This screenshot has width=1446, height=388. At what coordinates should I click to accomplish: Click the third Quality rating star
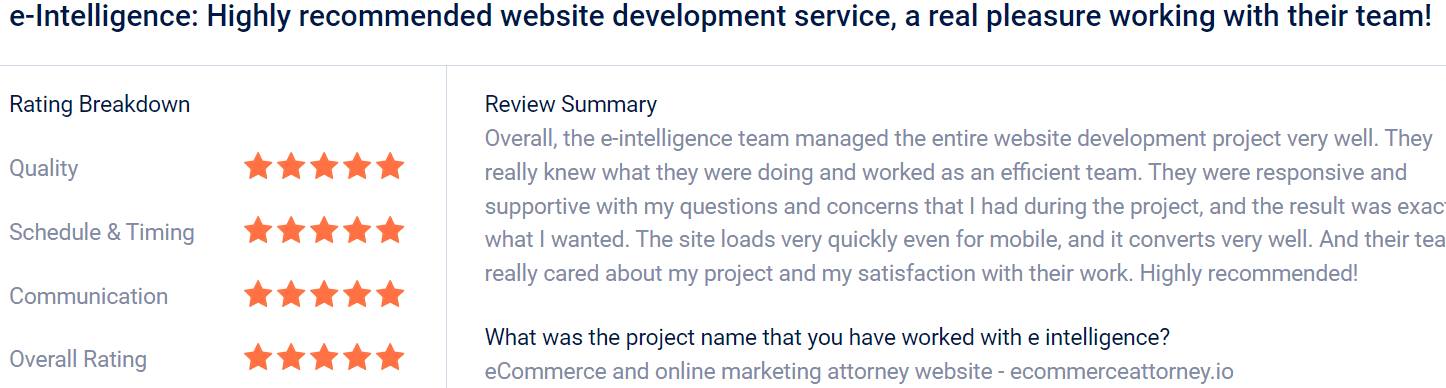click(324, 166)
